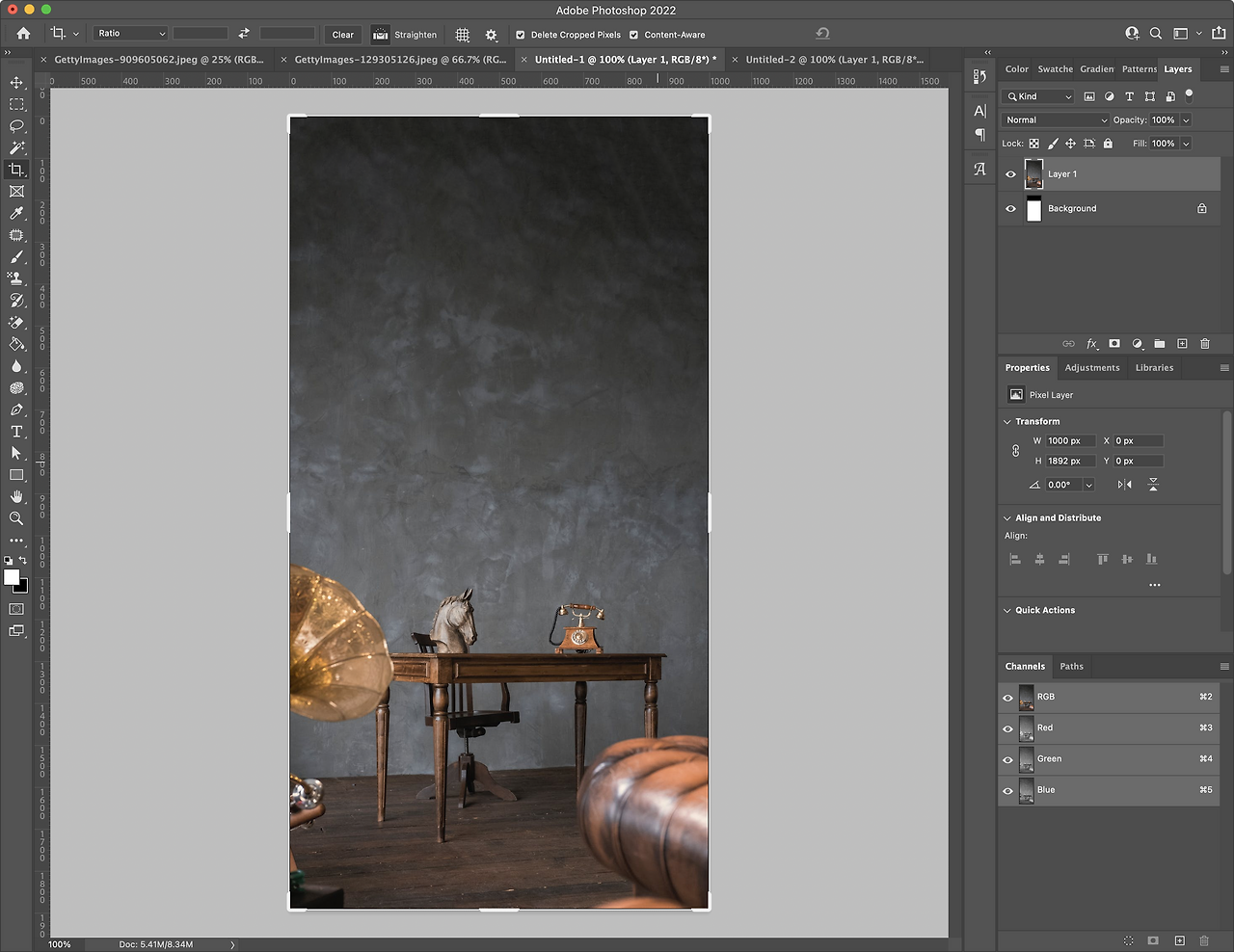Click the transform width input field
The height and width of the screenshot is (952, 1234).
(x=1070, y=441)
